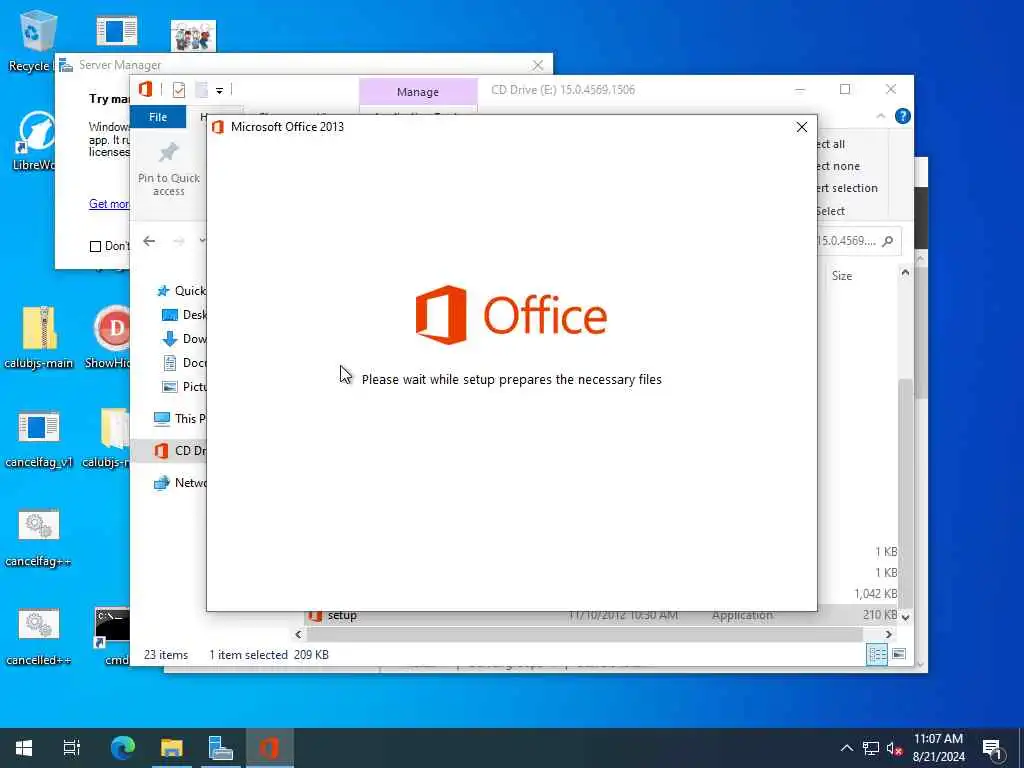Click Select all in the ribbon
This screenshot has height=768, width=1024.
[x=831, y=144]
